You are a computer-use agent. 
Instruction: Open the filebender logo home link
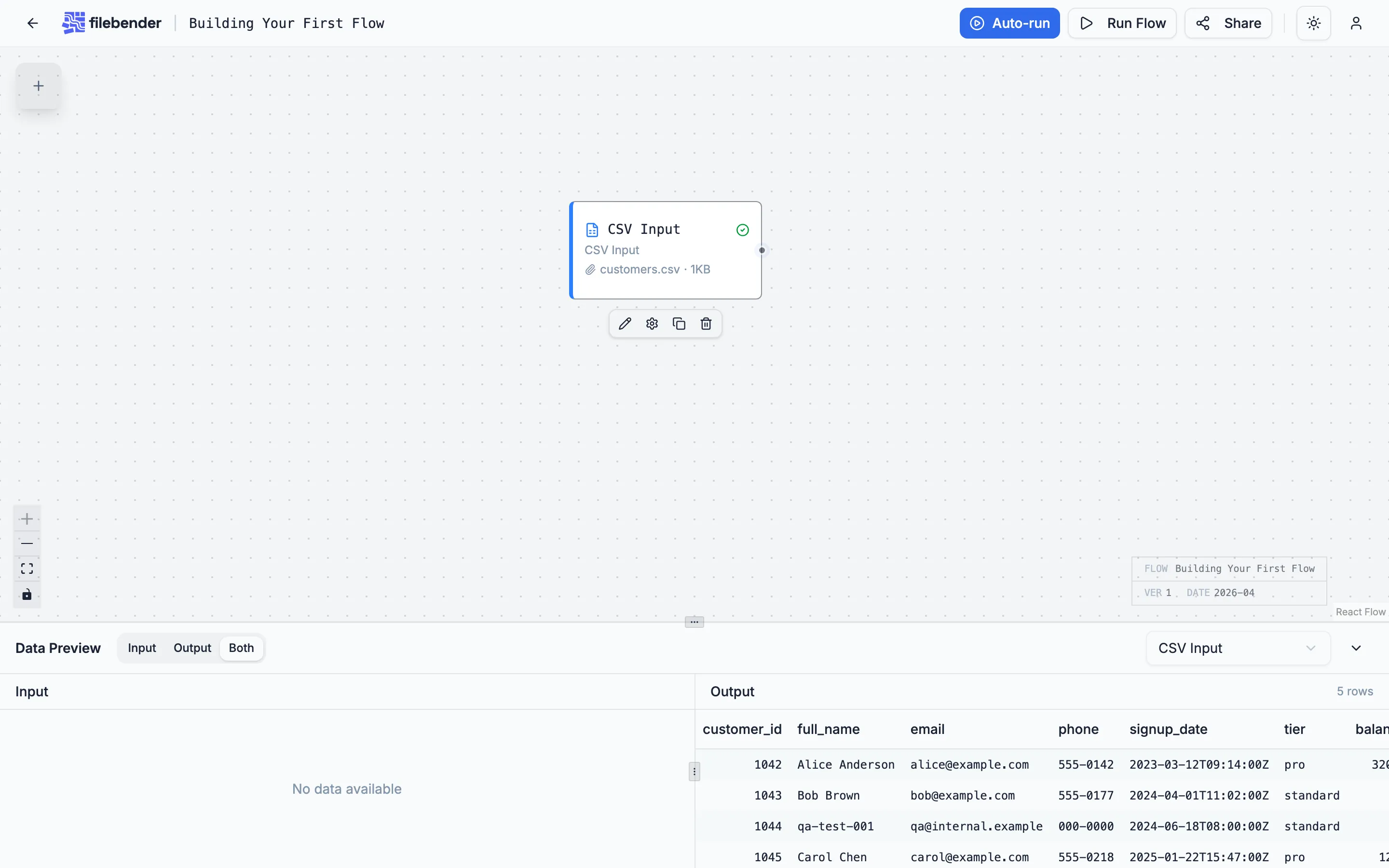pos(112,23)
